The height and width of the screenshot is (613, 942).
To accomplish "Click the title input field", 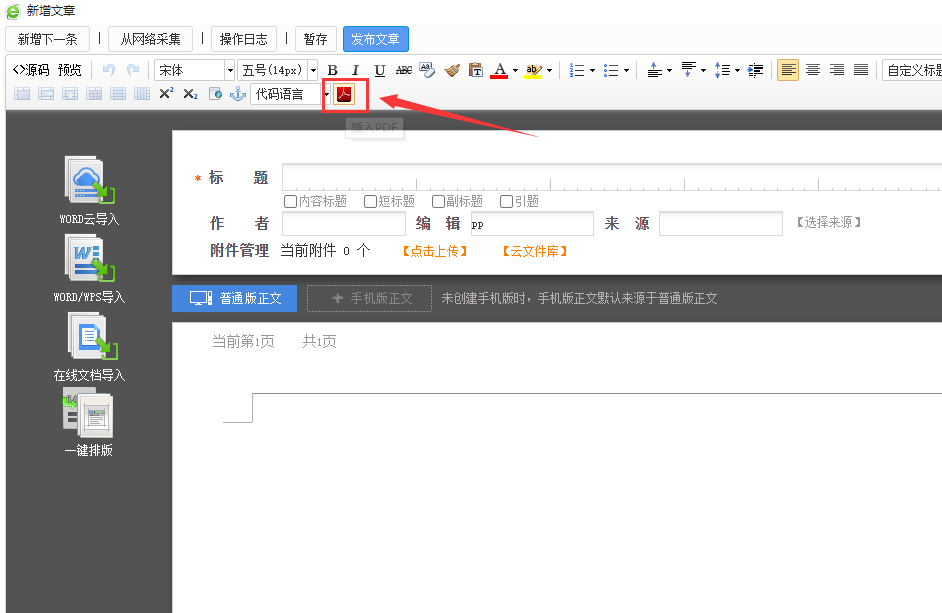I will (610, 177).
